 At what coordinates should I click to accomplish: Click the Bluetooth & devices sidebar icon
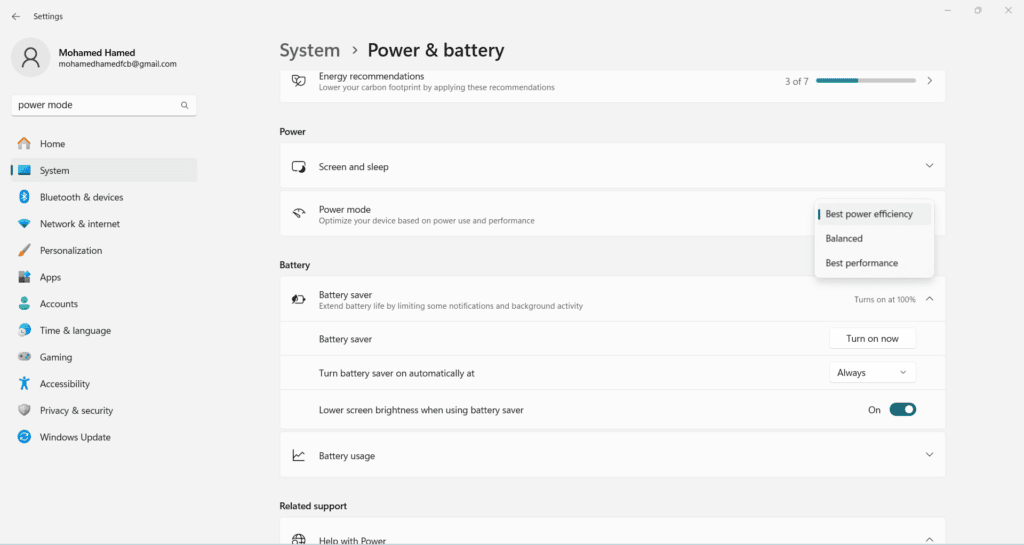pyautogui.click(x=24, y=197)
